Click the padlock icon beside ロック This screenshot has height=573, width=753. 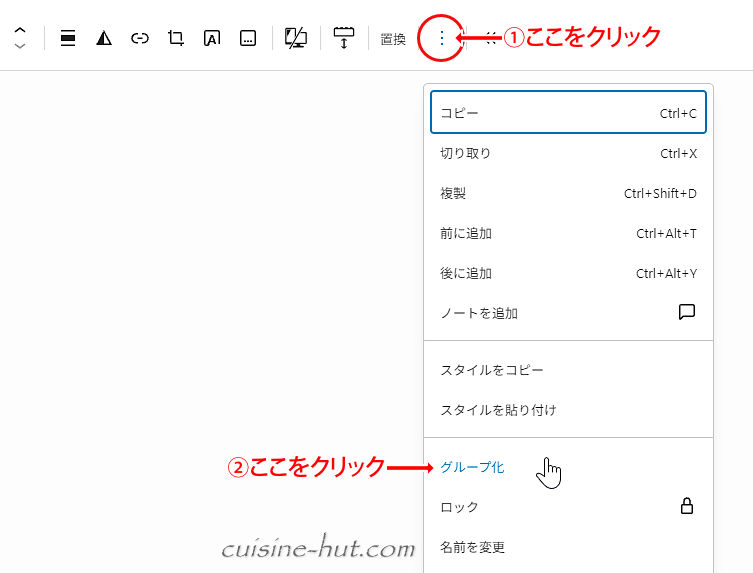[687, 506]
